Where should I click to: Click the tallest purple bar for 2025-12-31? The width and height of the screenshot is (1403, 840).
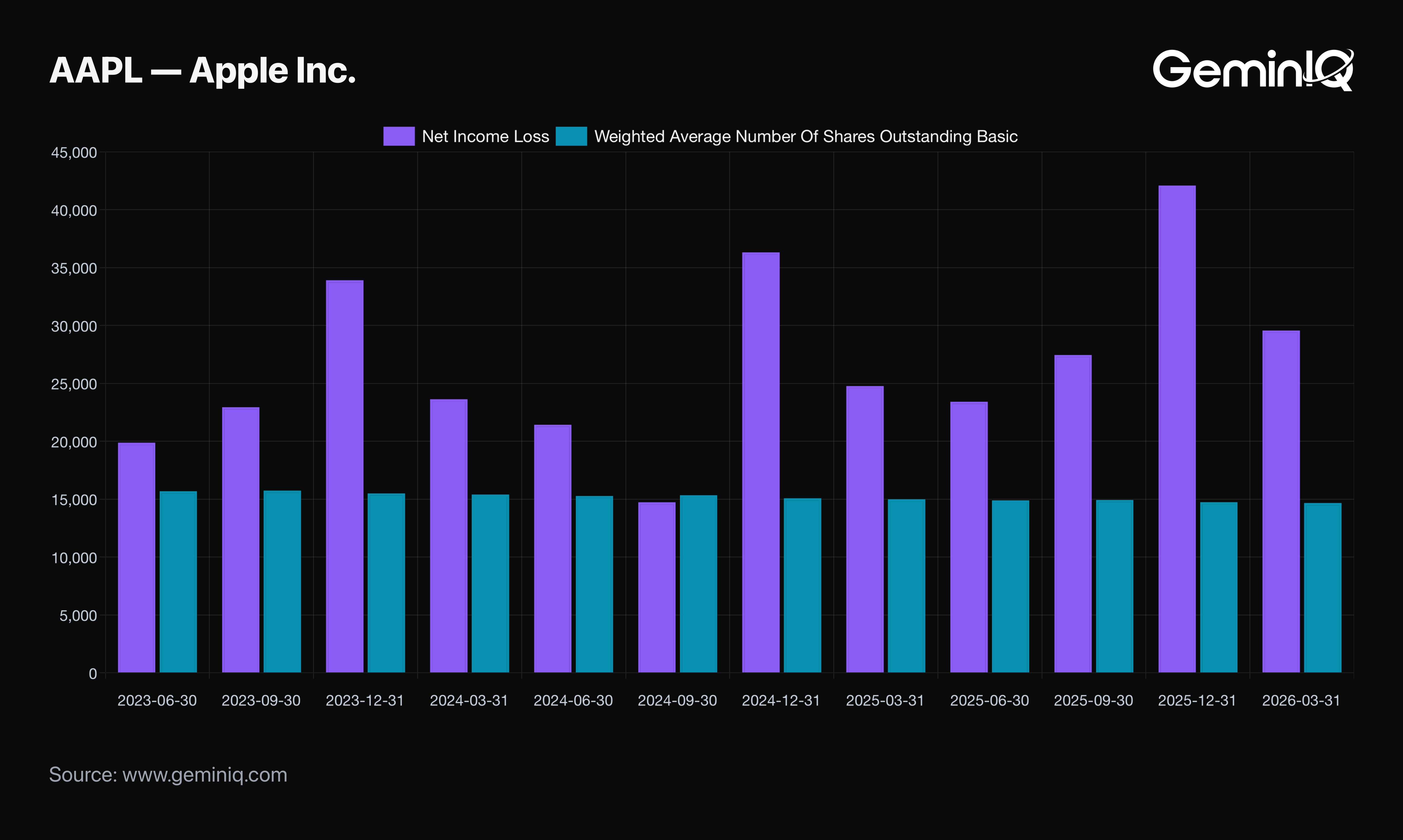tap(1177, 429)
